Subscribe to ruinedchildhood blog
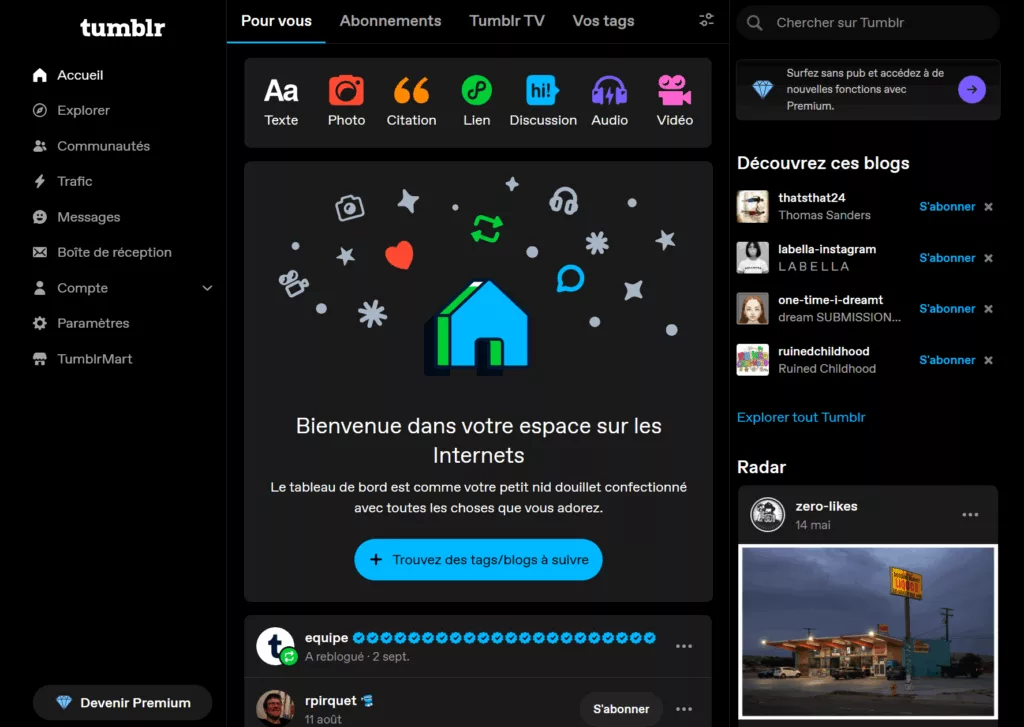The height and width of the screenshot is (727, 1024). (947, 360)
